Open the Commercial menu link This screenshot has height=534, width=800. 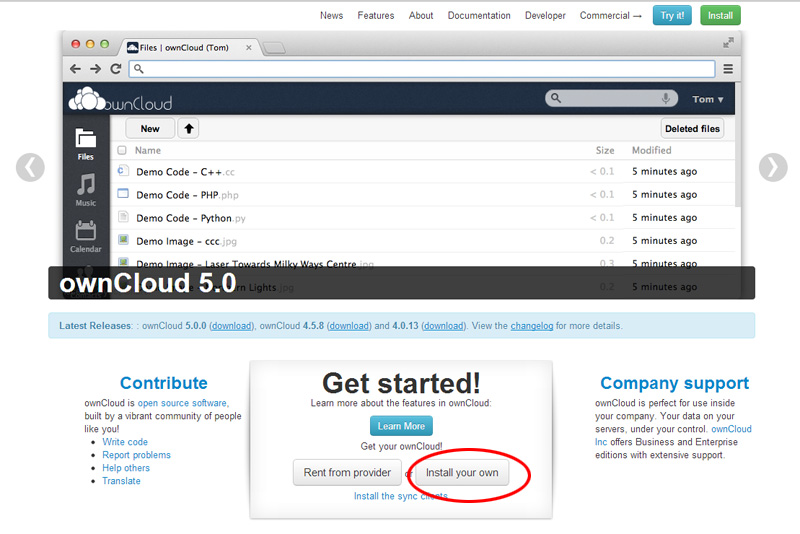click(x=611, y=16)
